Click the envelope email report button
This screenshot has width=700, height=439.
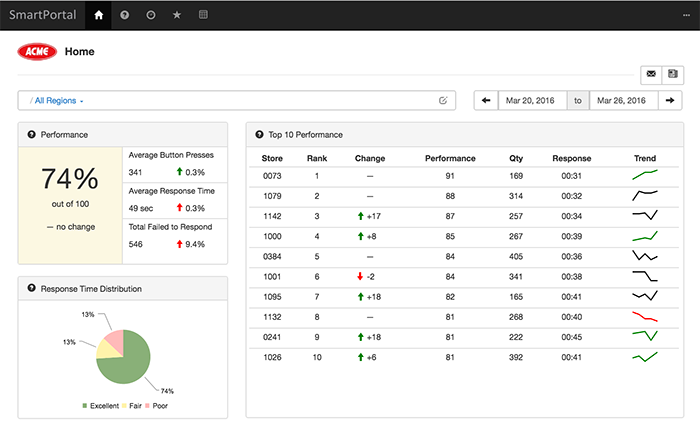pos(651,74)
